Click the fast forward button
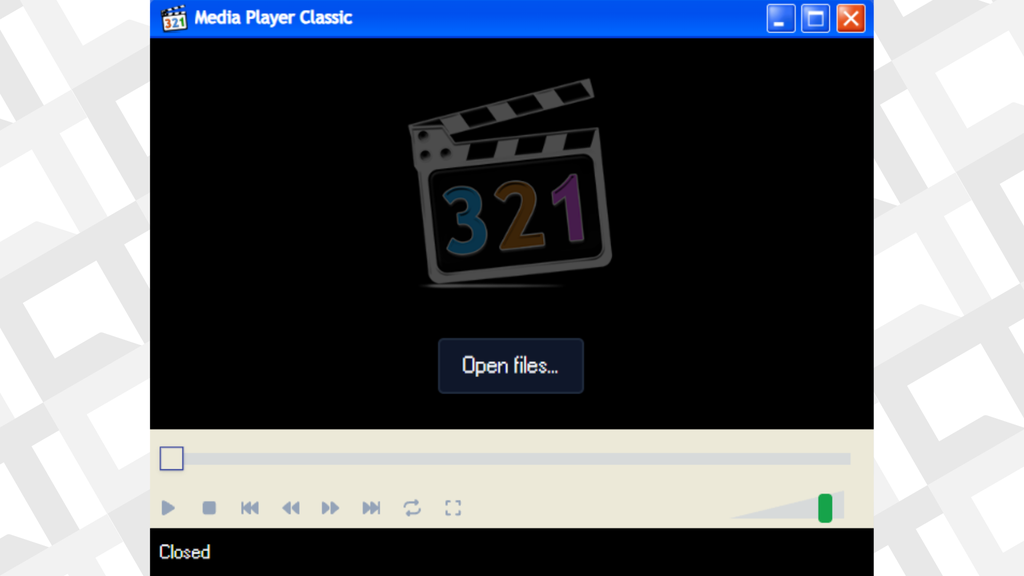1024x576 pixels. tap(330, 507)
